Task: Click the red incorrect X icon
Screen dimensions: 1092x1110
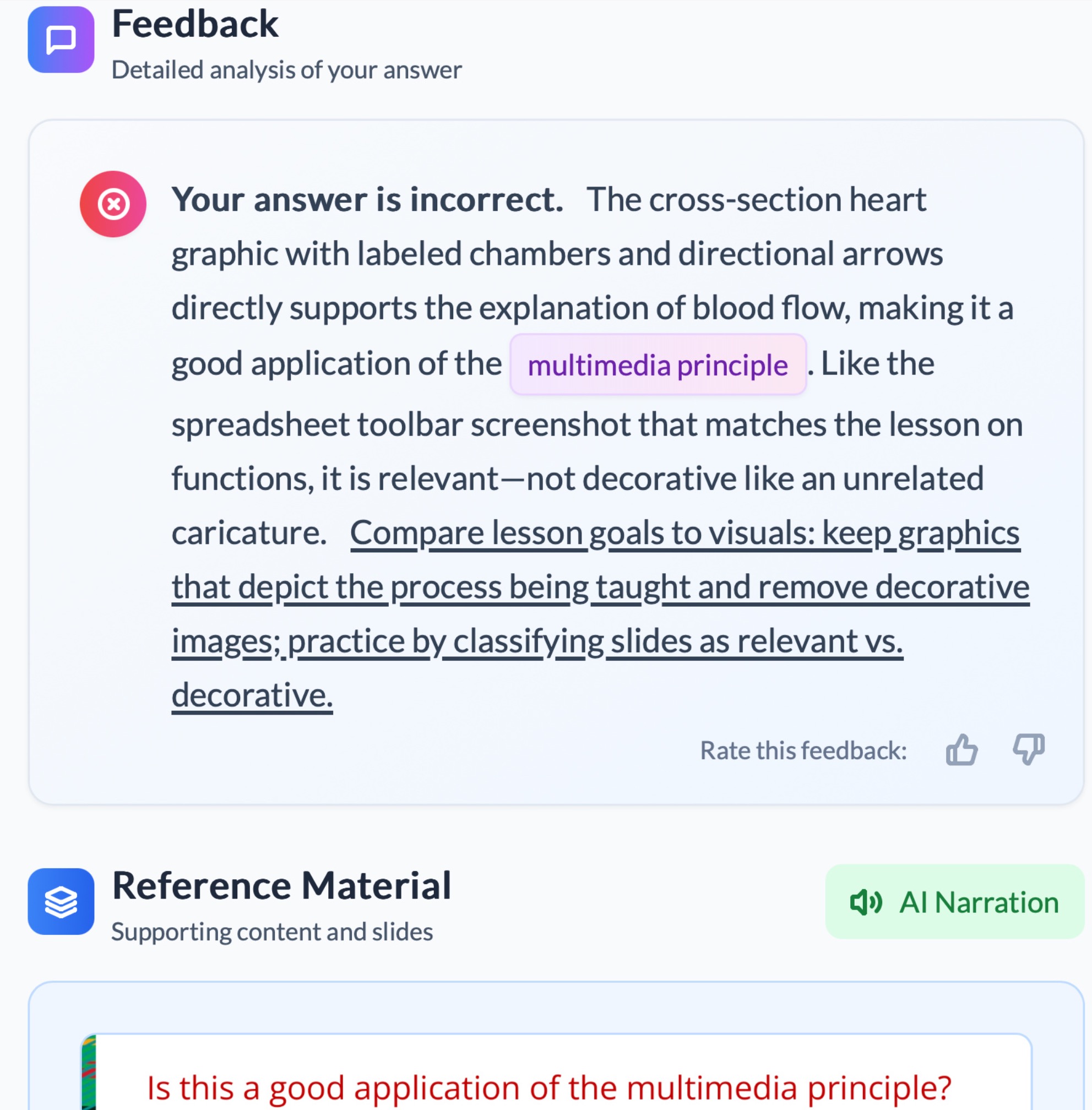Action: [113, 204]
